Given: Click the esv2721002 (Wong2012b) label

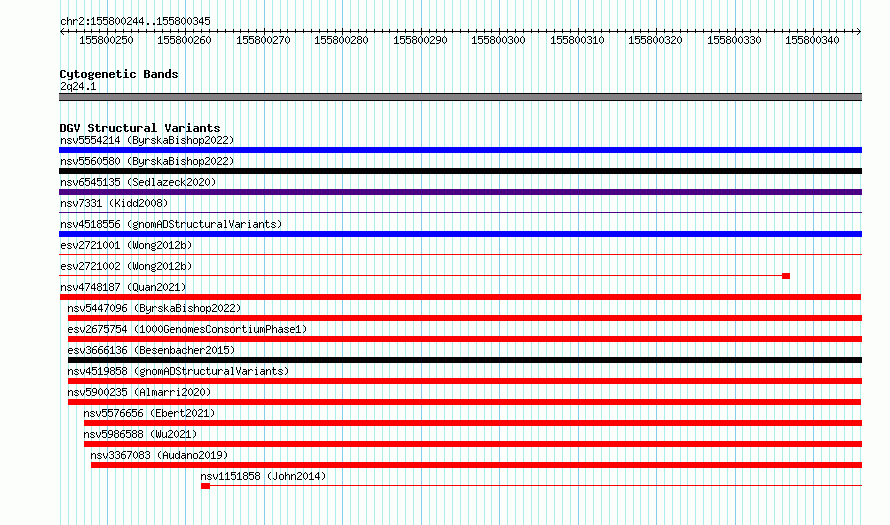Looking at the screenshot, I should [x=126, y=266].
